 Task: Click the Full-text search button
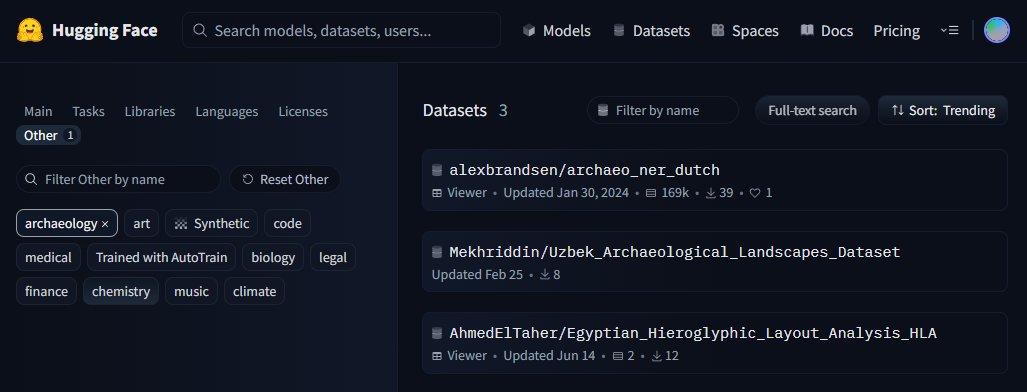[812, 110]
